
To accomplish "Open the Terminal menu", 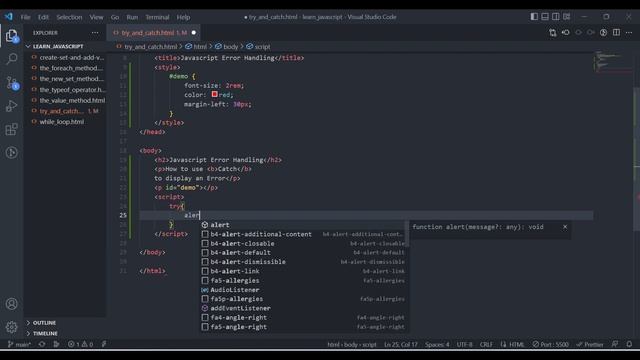I will pos(157,17).
